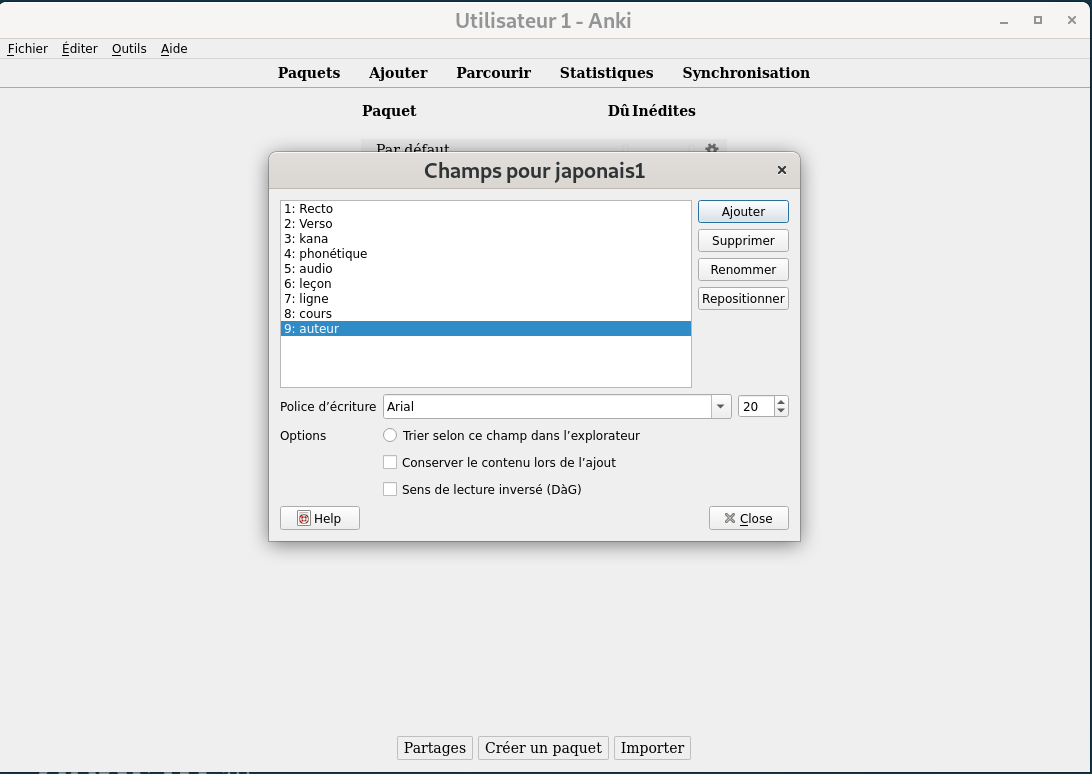This screenshot has height=774, width=1092.
Task: Enable sorting by this field in explorer
Action: pos(390,436)
